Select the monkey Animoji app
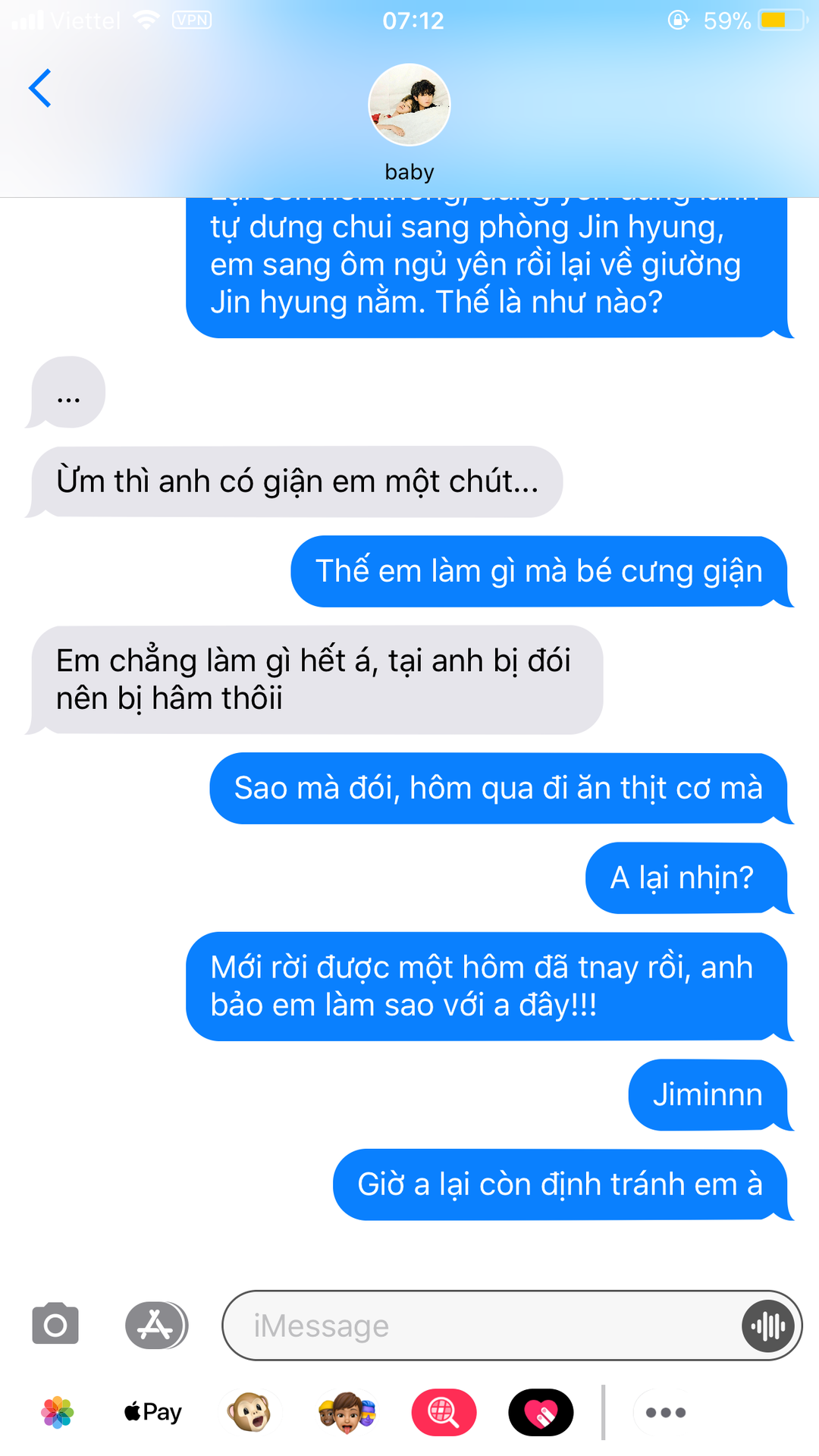The height and width of the screenshot is (1456, 819). [249, 1412]
